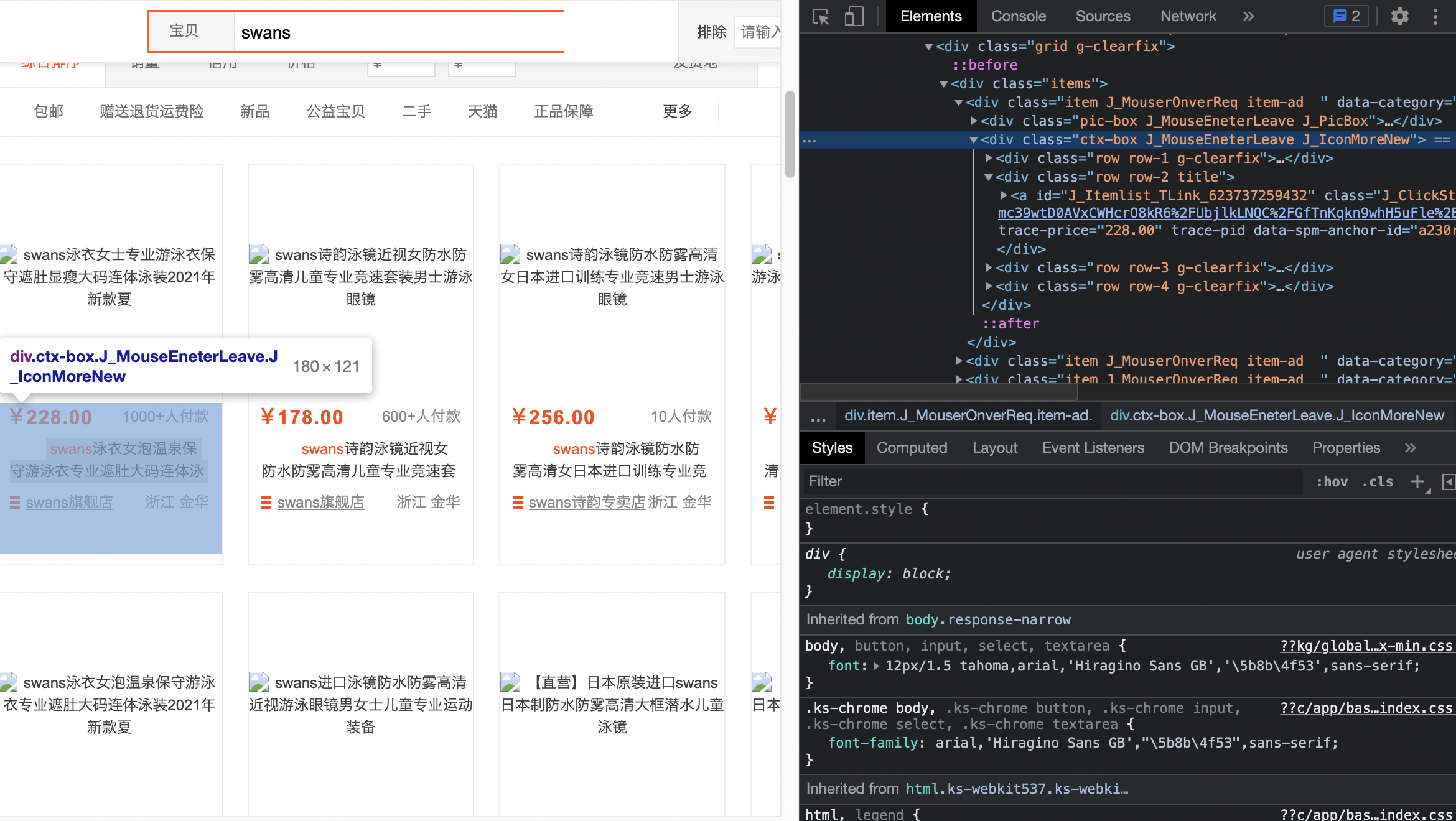Open the Computed styles tab
Screen dimensions: 1456x821
point(912,448)
